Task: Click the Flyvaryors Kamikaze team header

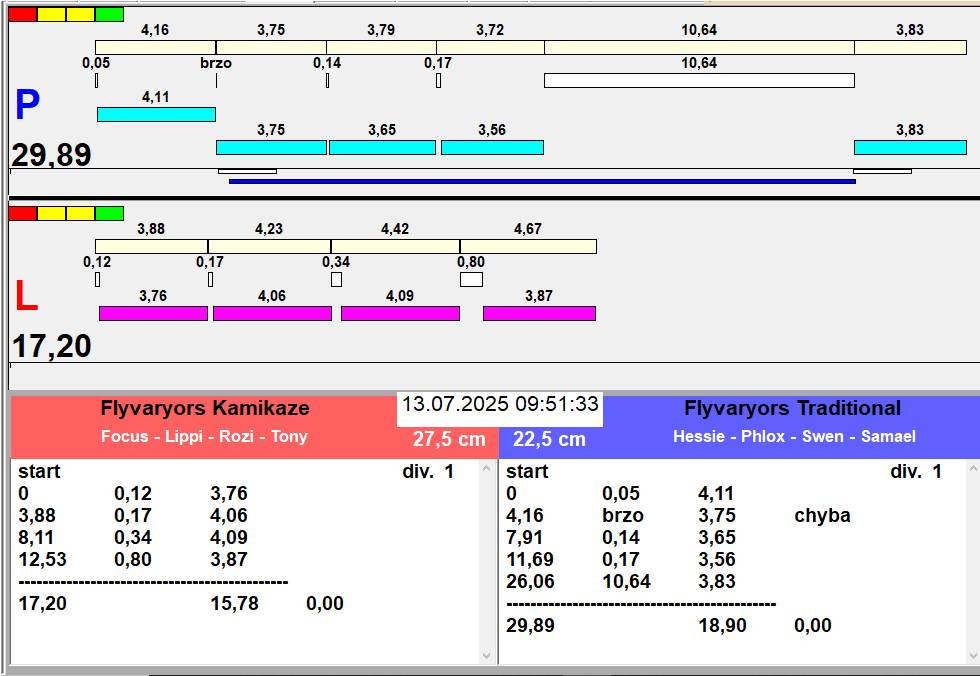Action: (x=205, y=408)
